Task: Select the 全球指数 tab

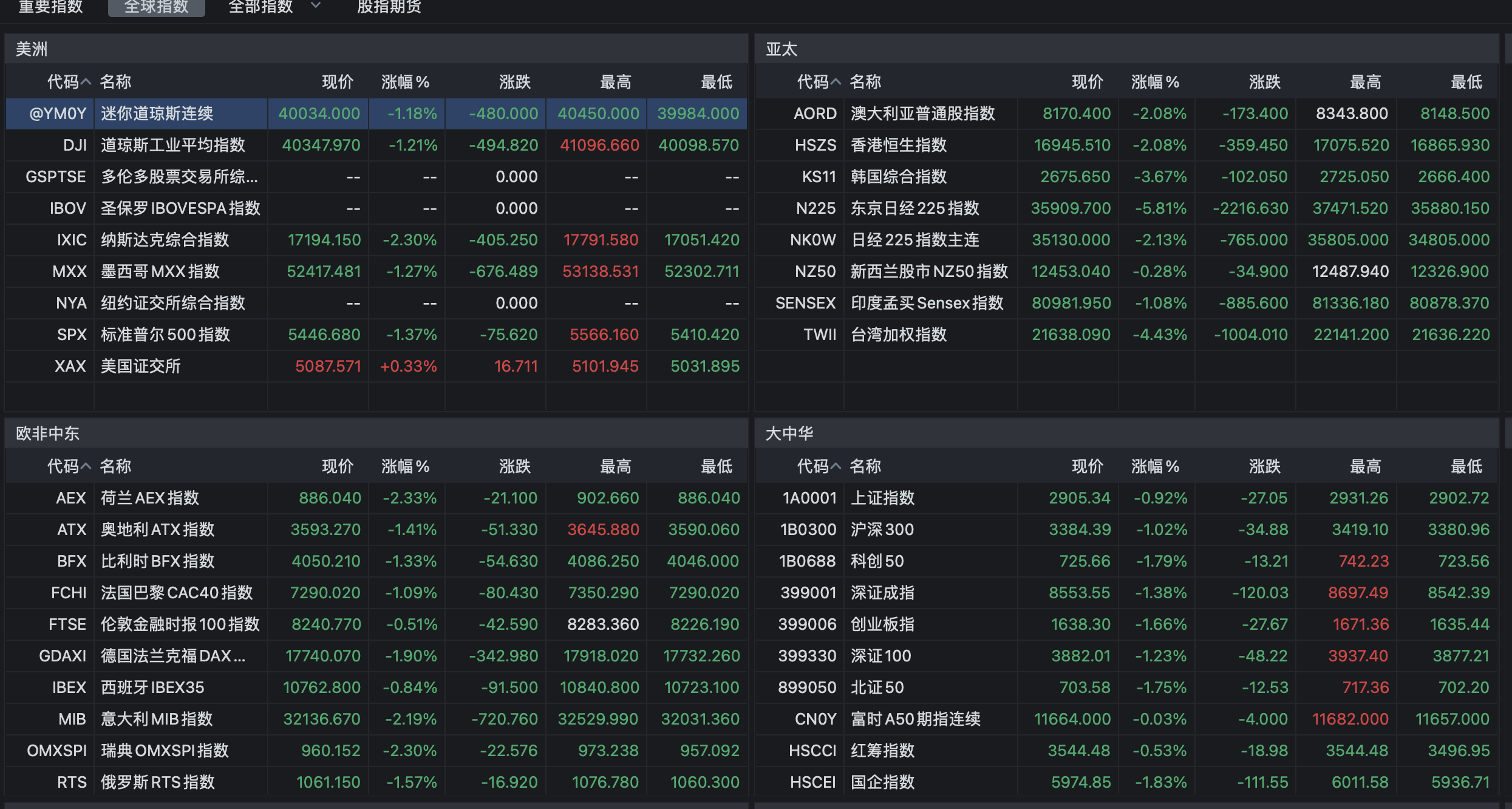Action: coord(157,7)
